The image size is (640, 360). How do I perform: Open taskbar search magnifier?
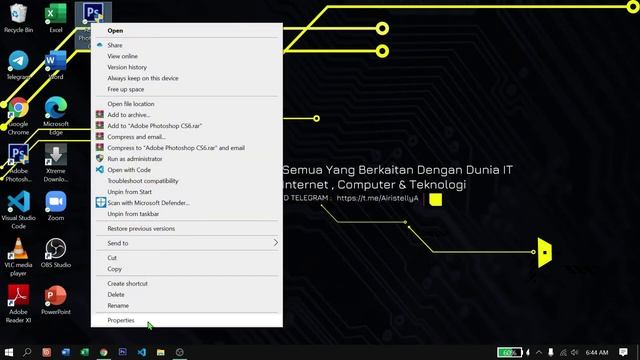click(27, 352)
